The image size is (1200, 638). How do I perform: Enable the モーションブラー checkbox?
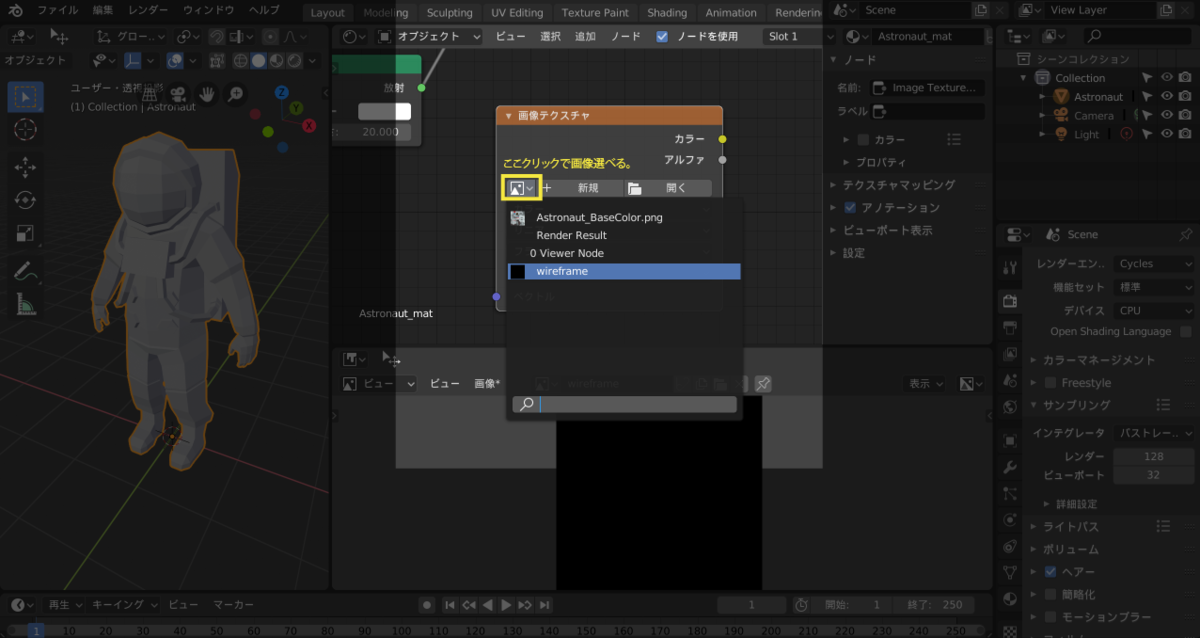(1050, 617)
